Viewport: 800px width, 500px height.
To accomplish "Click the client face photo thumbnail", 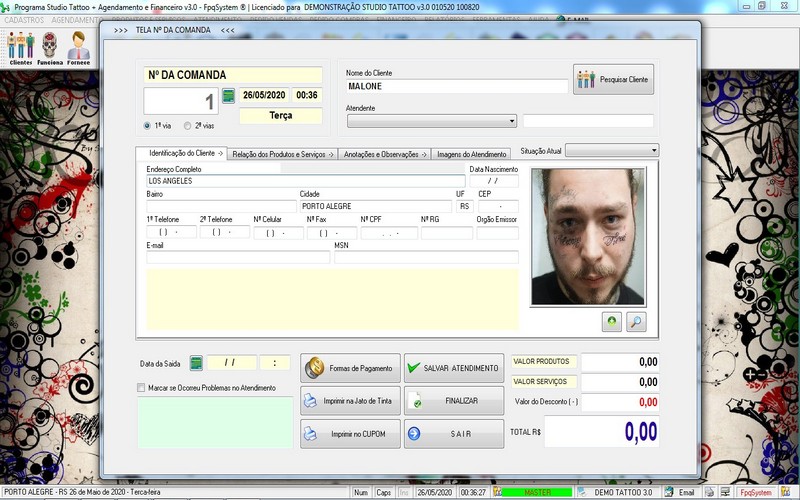I will point(588,237).
